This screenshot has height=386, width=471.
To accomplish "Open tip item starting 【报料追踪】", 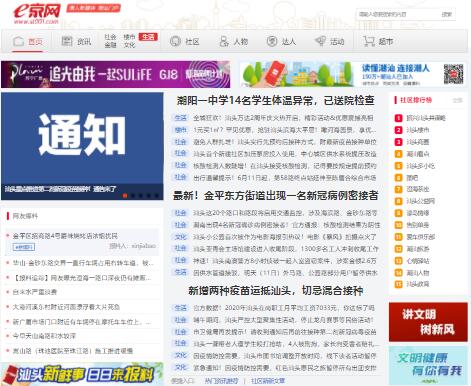I will pyautogui.click(x=82, y=278).
